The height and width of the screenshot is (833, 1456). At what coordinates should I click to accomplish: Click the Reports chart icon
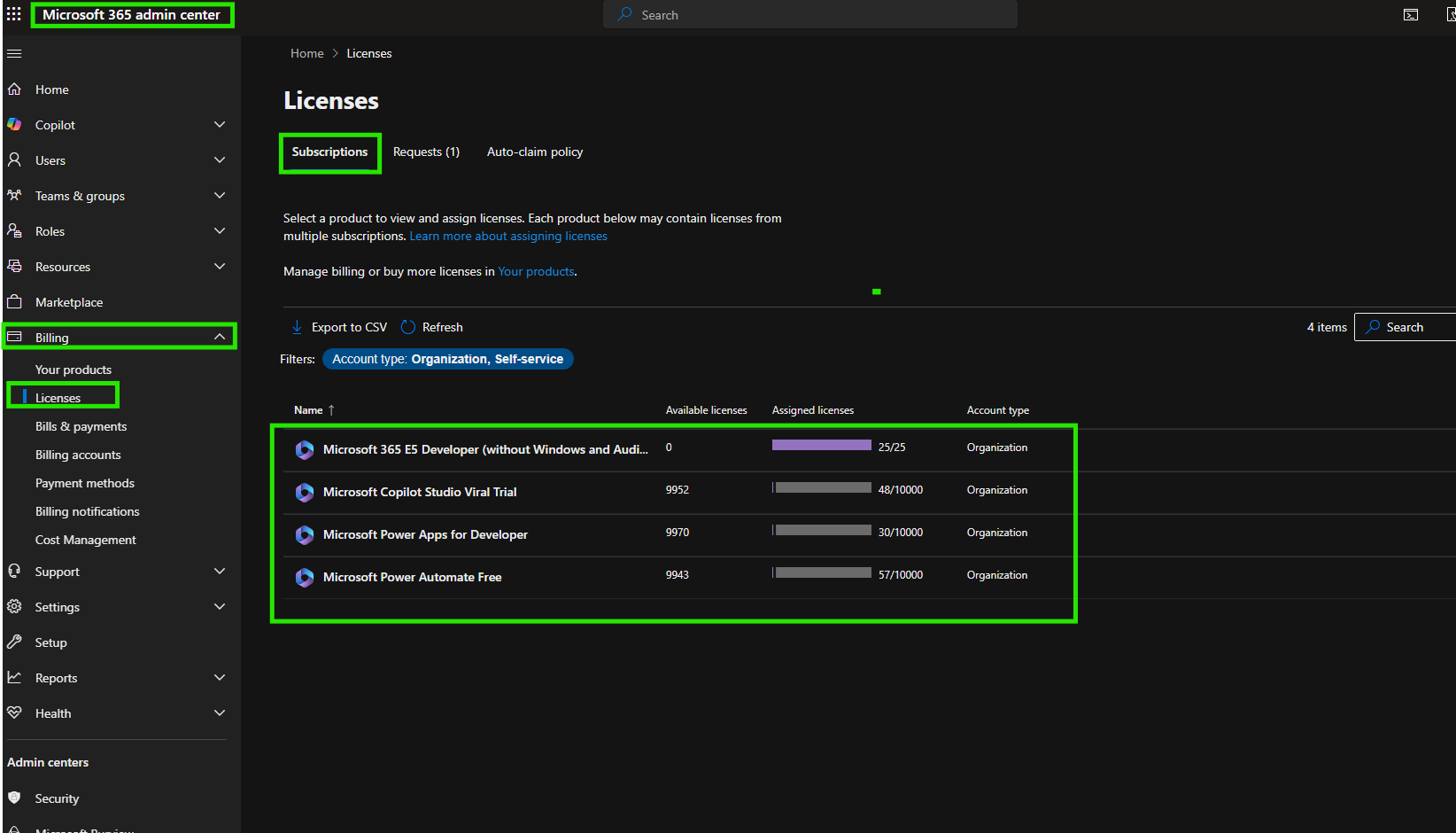coord(14,678)
